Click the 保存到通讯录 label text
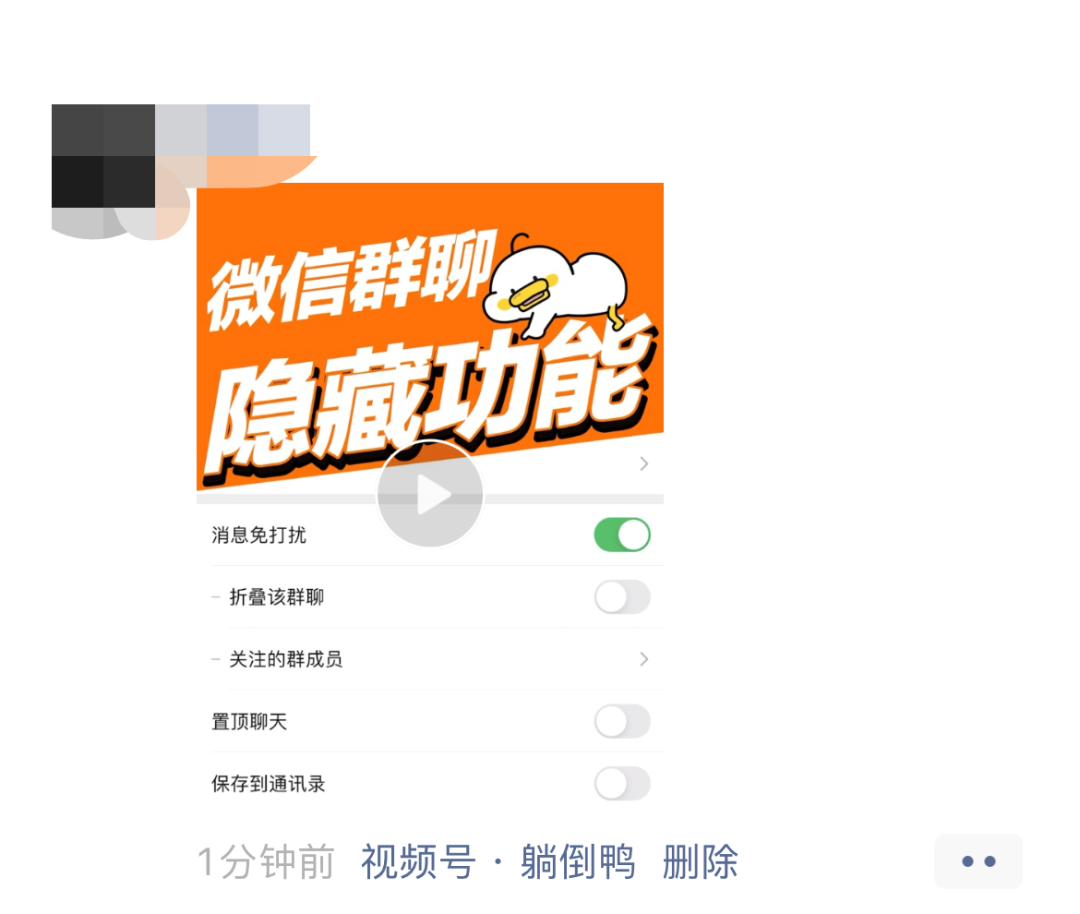The width and height of the screenshot is (1080, 914). tap(268, 783)
